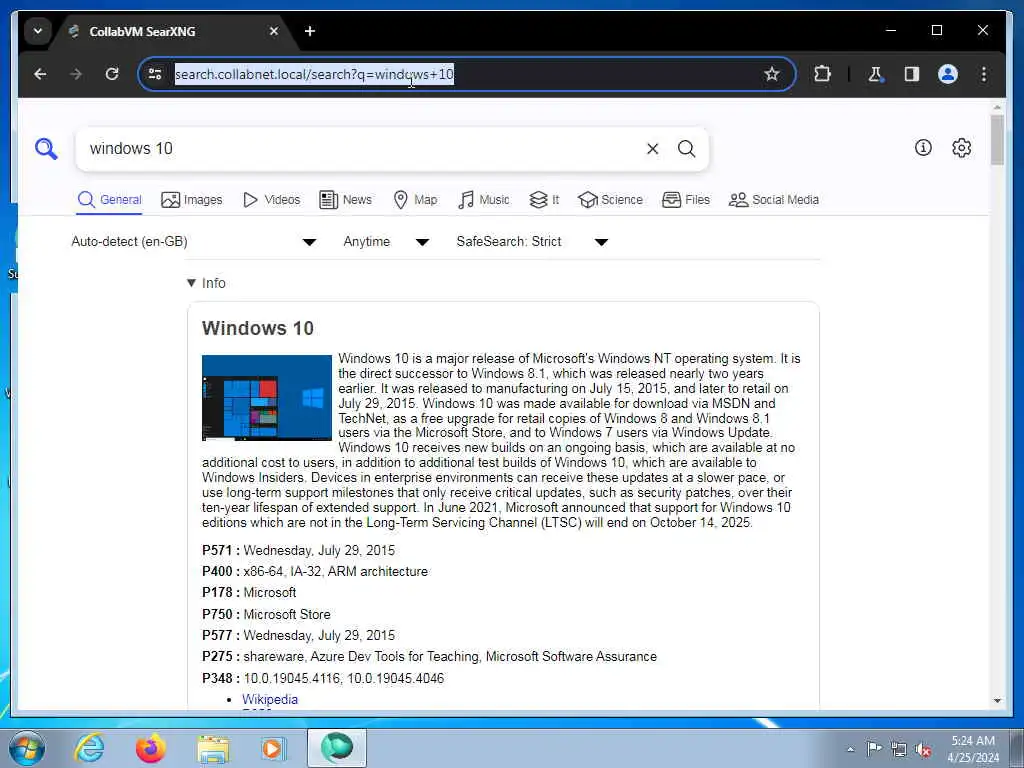Click the Windows 10 infobox heading

tap(258, 328)
